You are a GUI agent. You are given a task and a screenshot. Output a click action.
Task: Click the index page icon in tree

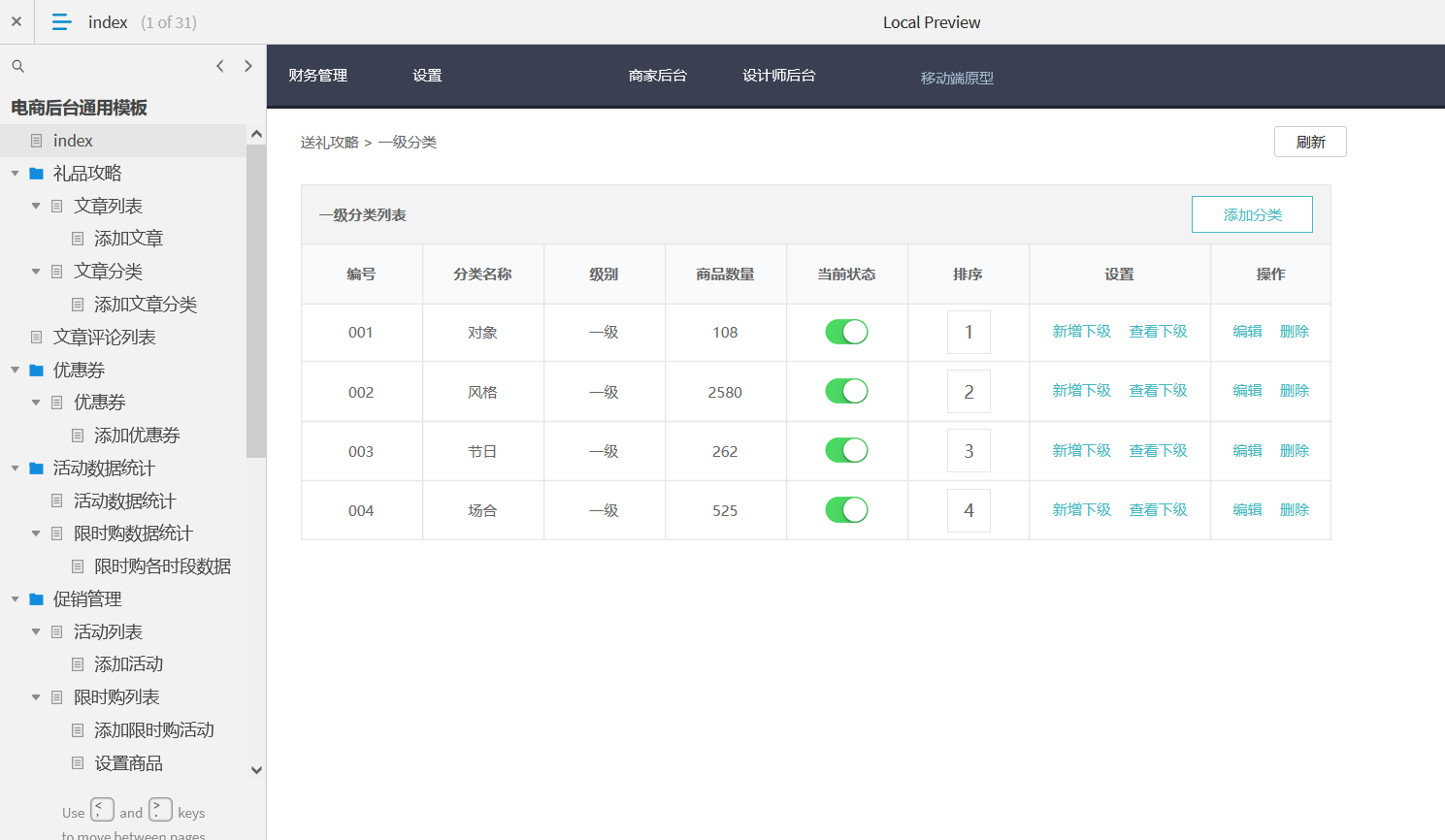pyautogui.click(x=37, y=141)
